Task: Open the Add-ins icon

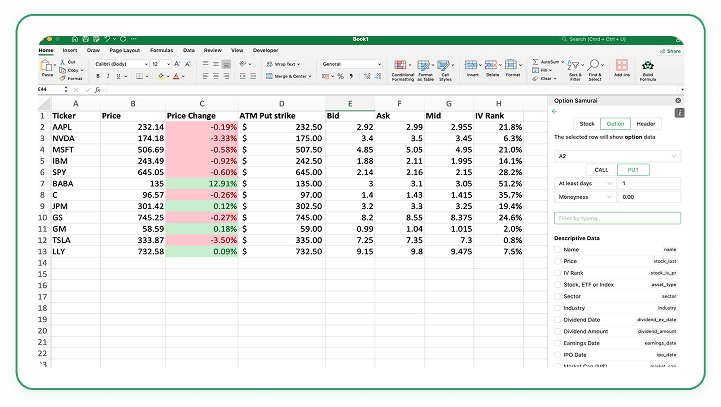Action: click(622, 65)
